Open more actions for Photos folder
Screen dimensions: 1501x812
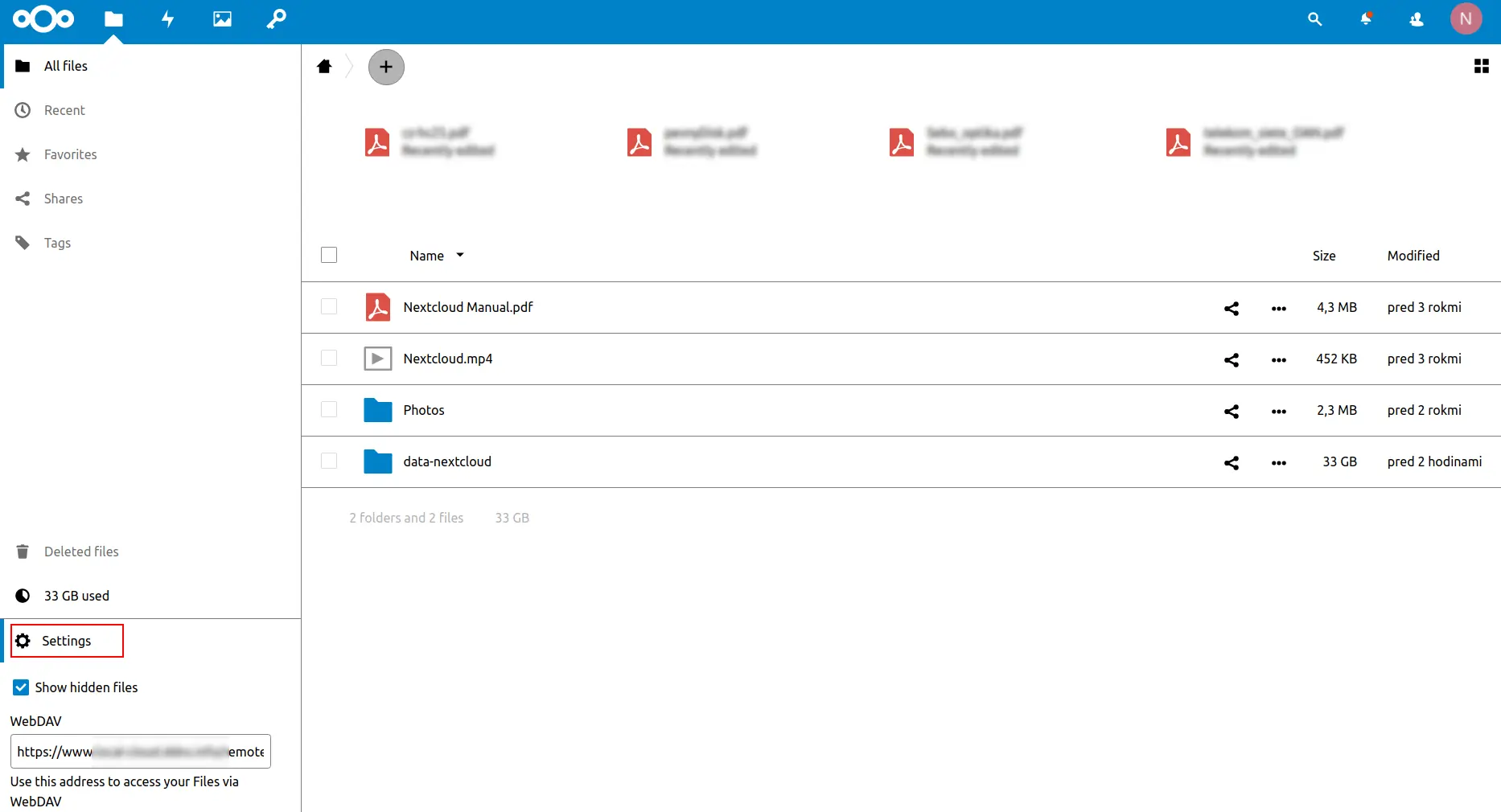[1278, 411]
